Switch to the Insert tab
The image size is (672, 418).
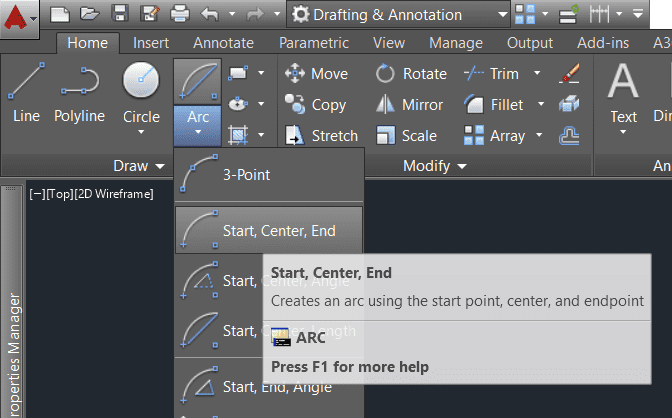[x=150, y=43]
